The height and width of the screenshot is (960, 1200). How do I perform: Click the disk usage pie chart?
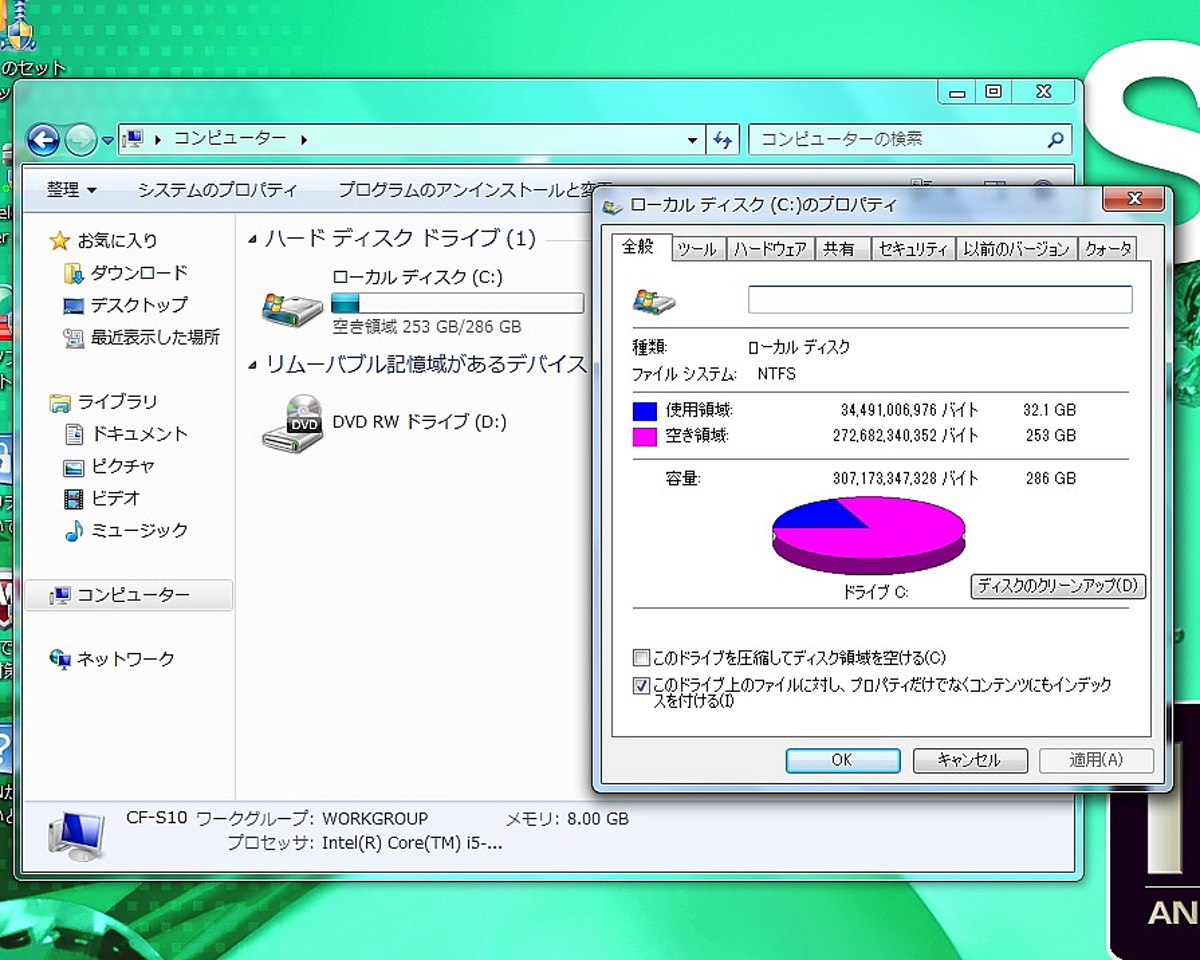click(868, 535)
